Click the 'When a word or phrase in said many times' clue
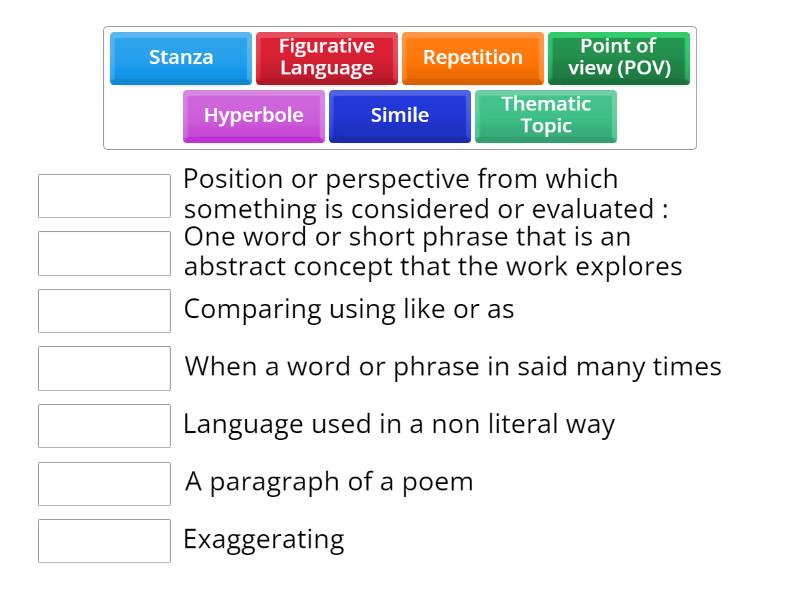Screen dimensions: 800x600 pyautogui.click(x=452, y=367)
